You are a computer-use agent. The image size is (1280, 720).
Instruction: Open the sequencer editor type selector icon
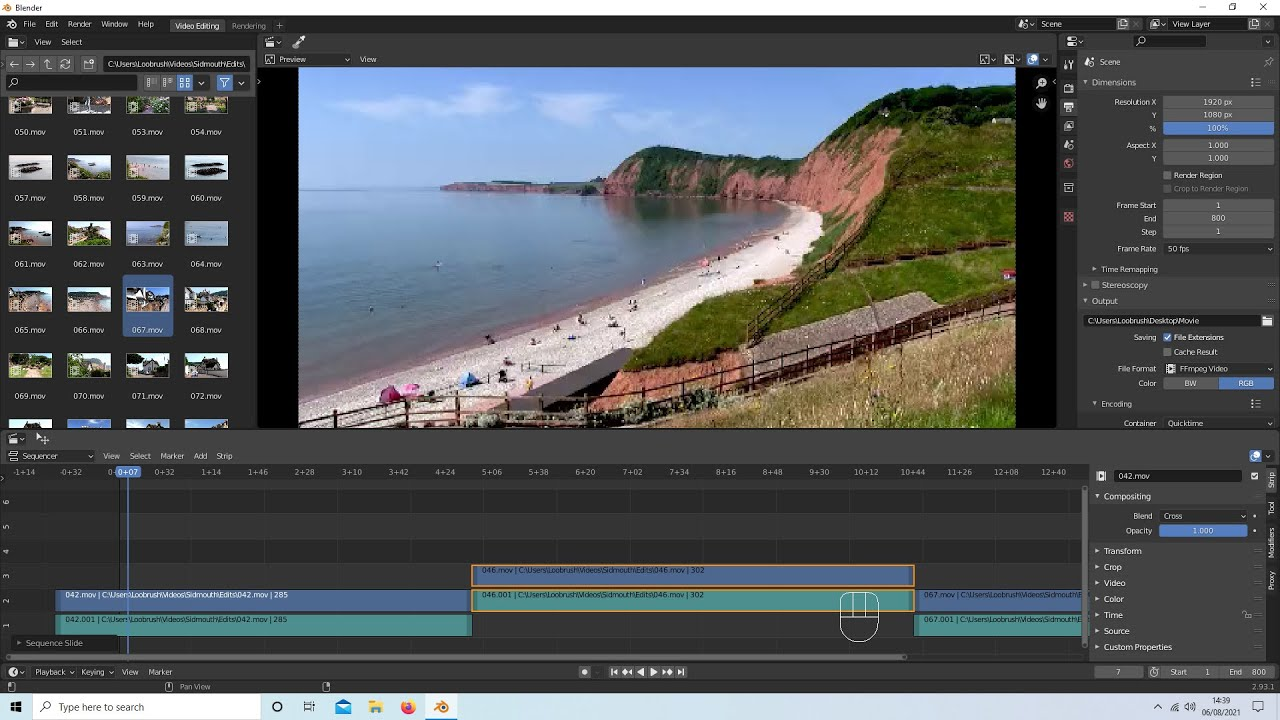(x=12, y=455)
